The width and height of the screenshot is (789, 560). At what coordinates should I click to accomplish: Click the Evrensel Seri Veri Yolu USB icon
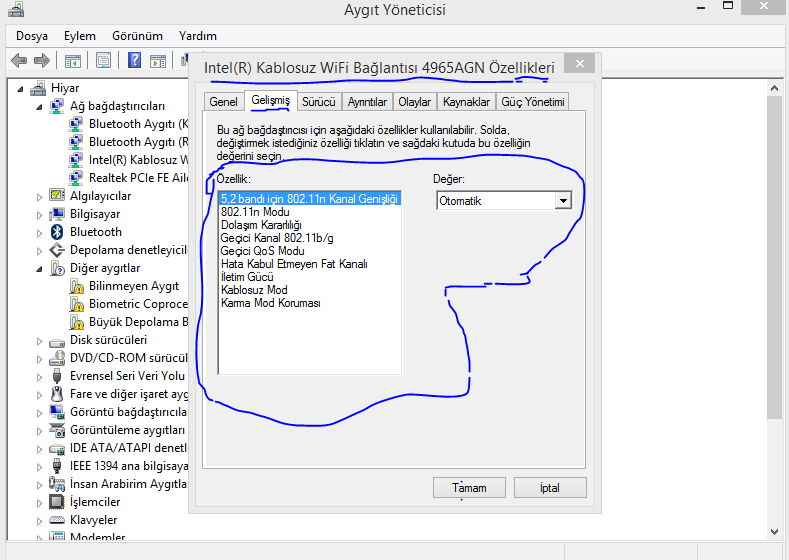[57, 376]
